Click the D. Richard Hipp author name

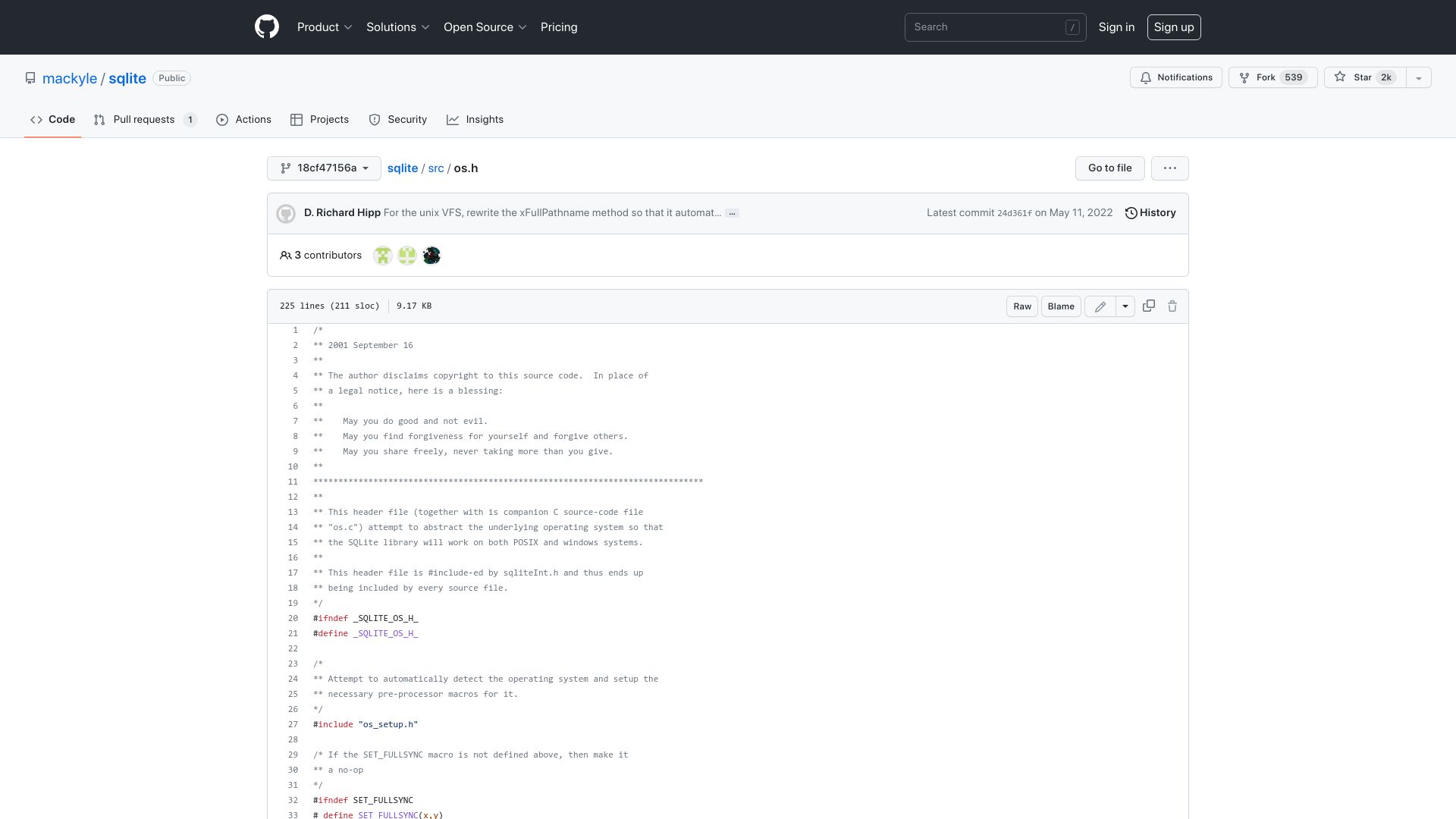pos(342,213)
